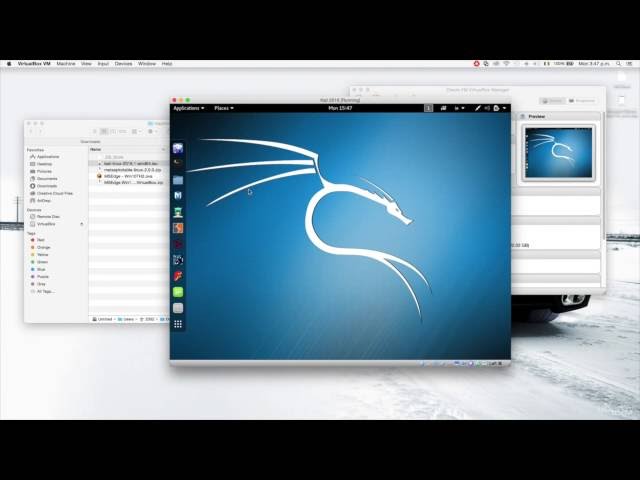Click the Snapshots button in VirtualBox Manager
The image size is (640, 480).
pyautogui.click(x=582, y=101)
